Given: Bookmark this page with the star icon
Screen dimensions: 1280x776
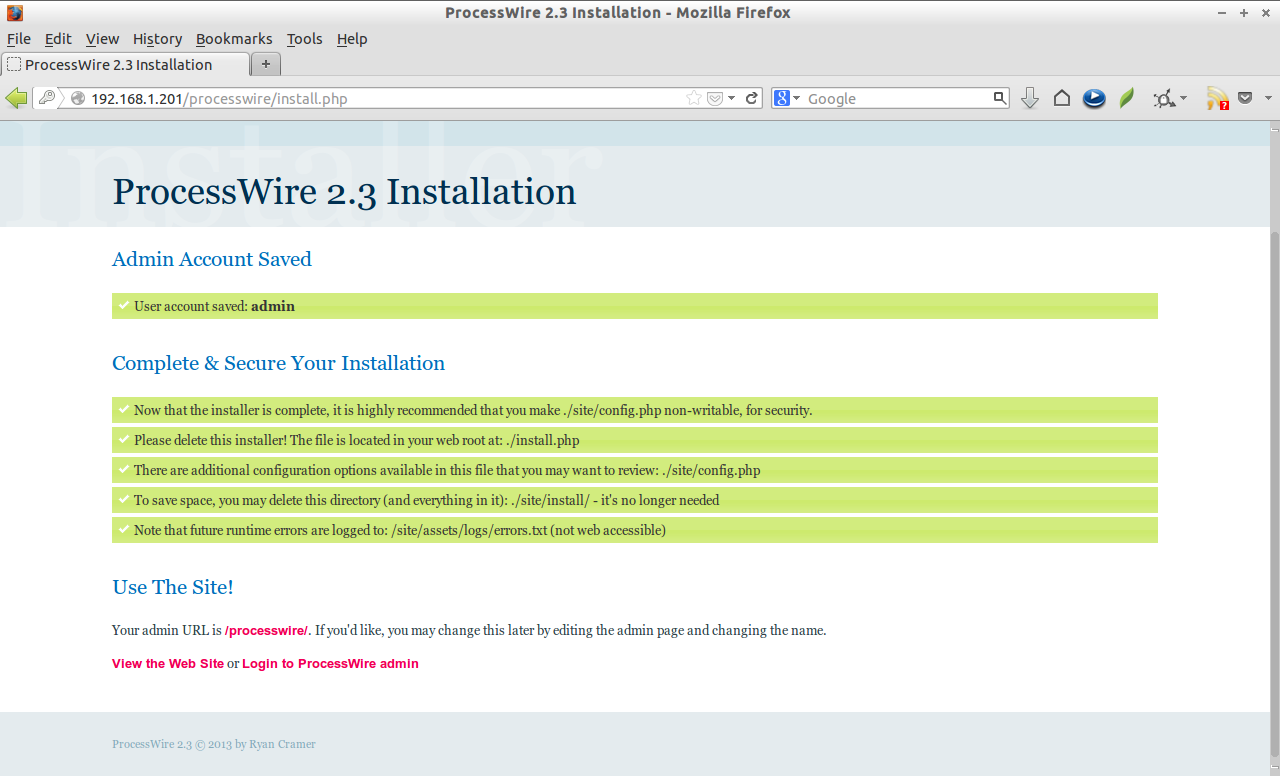Looking at the screenshot, I should (693, 98).
